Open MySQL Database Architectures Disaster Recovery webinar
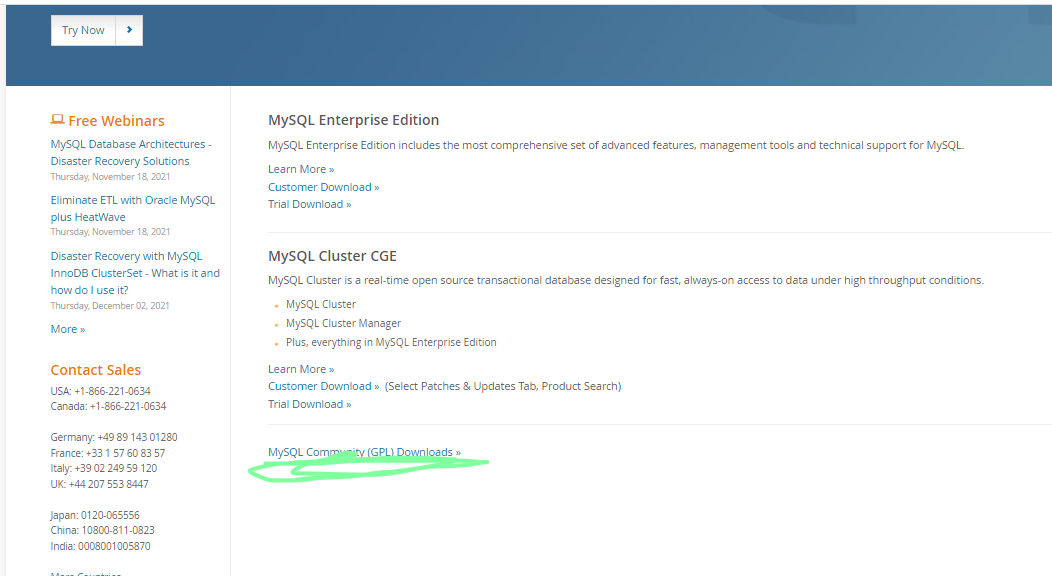This screenshot has width=1052, height=576. pos(131,152)
